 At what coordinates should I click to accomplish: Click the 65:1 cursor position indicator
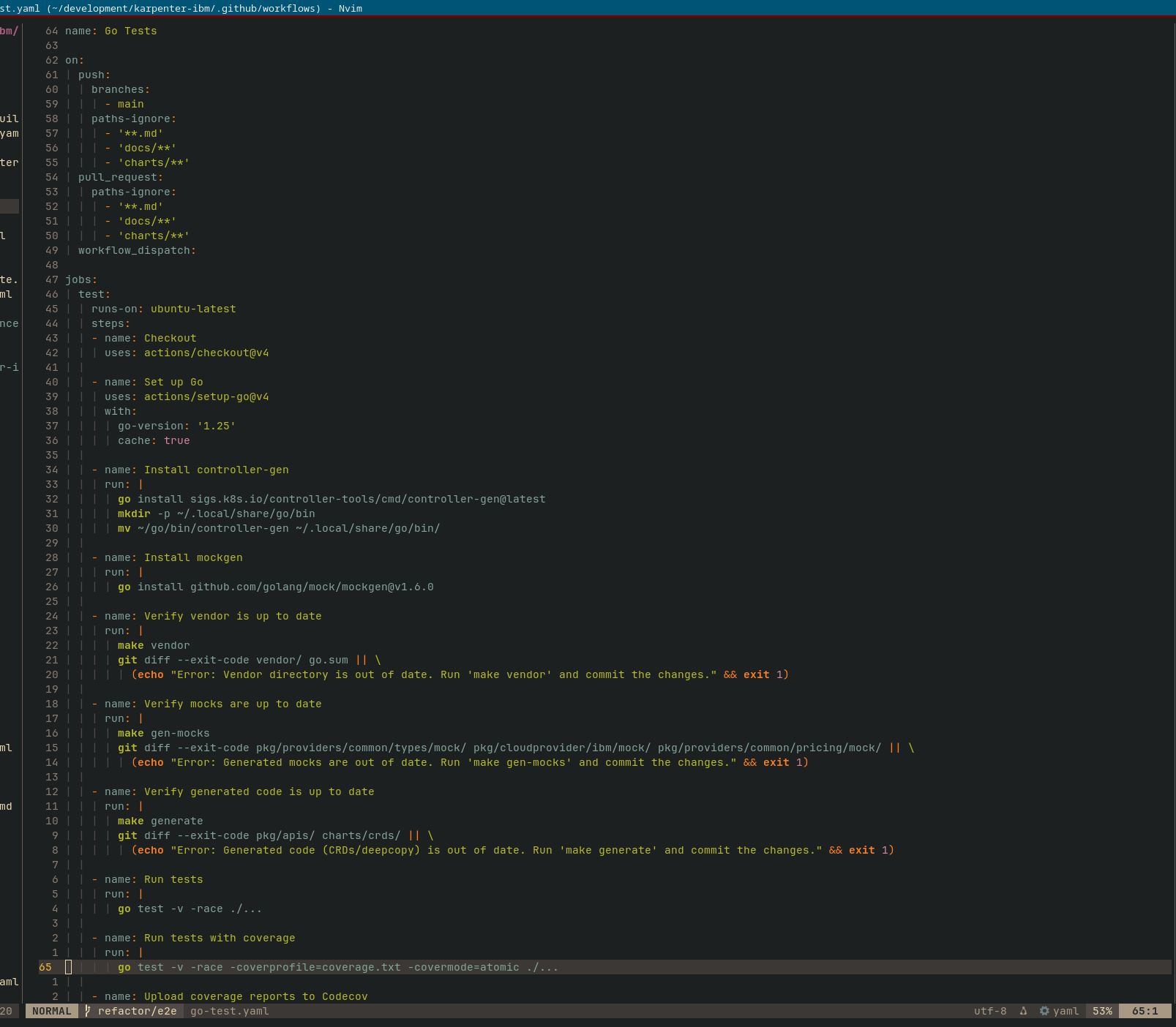pyautogui.click(x=1145, y=1011)
